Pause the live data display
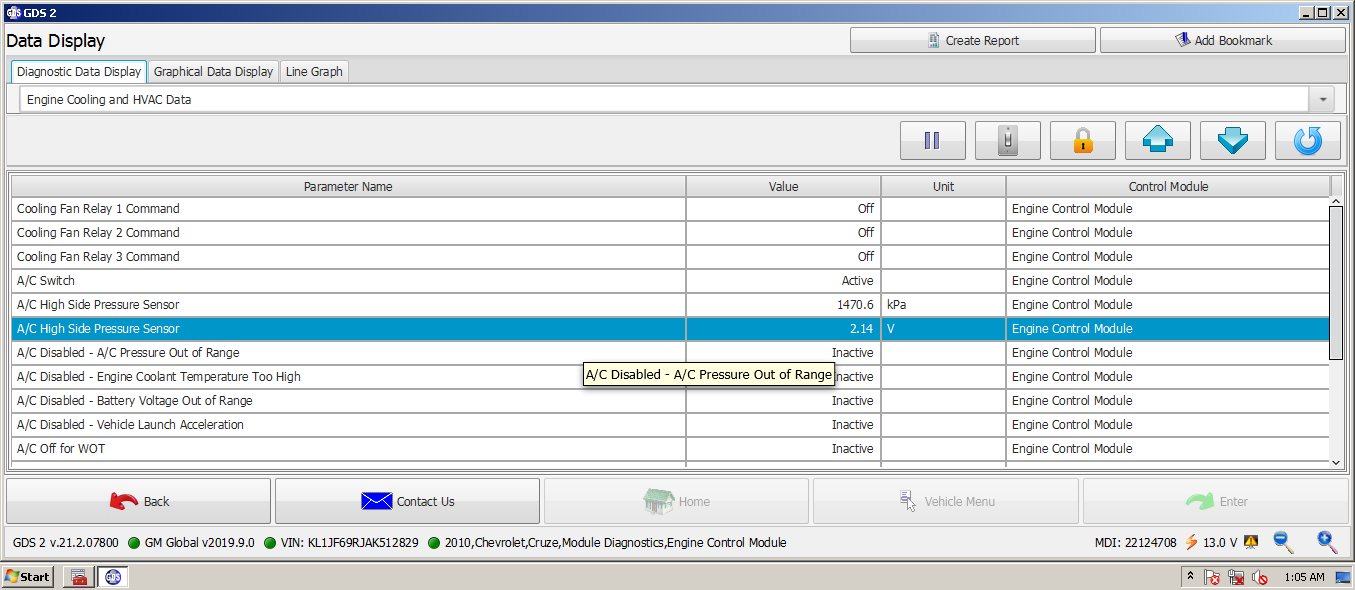Image resolution: width=1355 pixels, height=590 pixels. (x=932, y=141)
